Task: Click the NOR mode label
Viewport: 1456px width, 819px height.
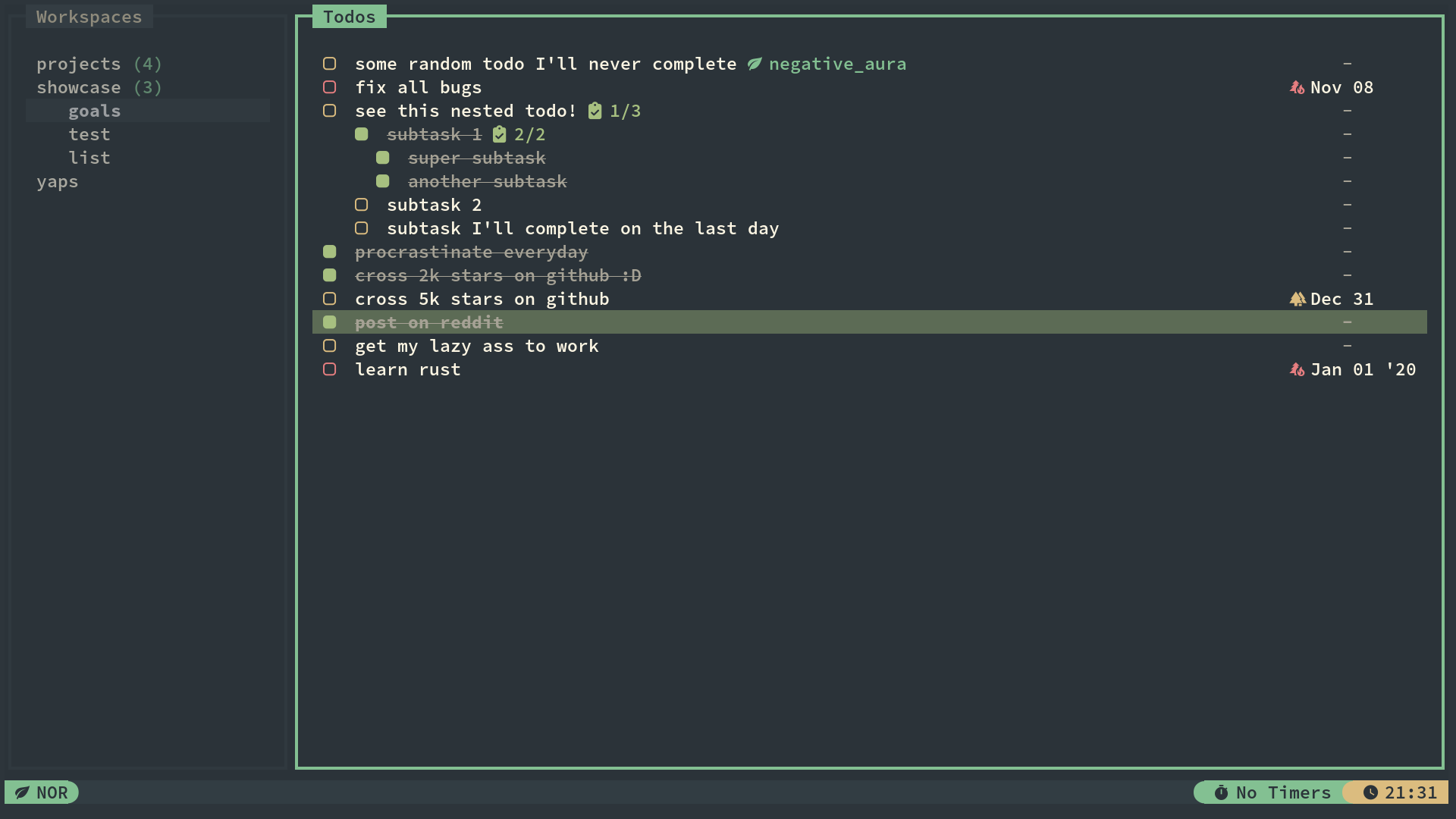Action: tap(52, 792)
